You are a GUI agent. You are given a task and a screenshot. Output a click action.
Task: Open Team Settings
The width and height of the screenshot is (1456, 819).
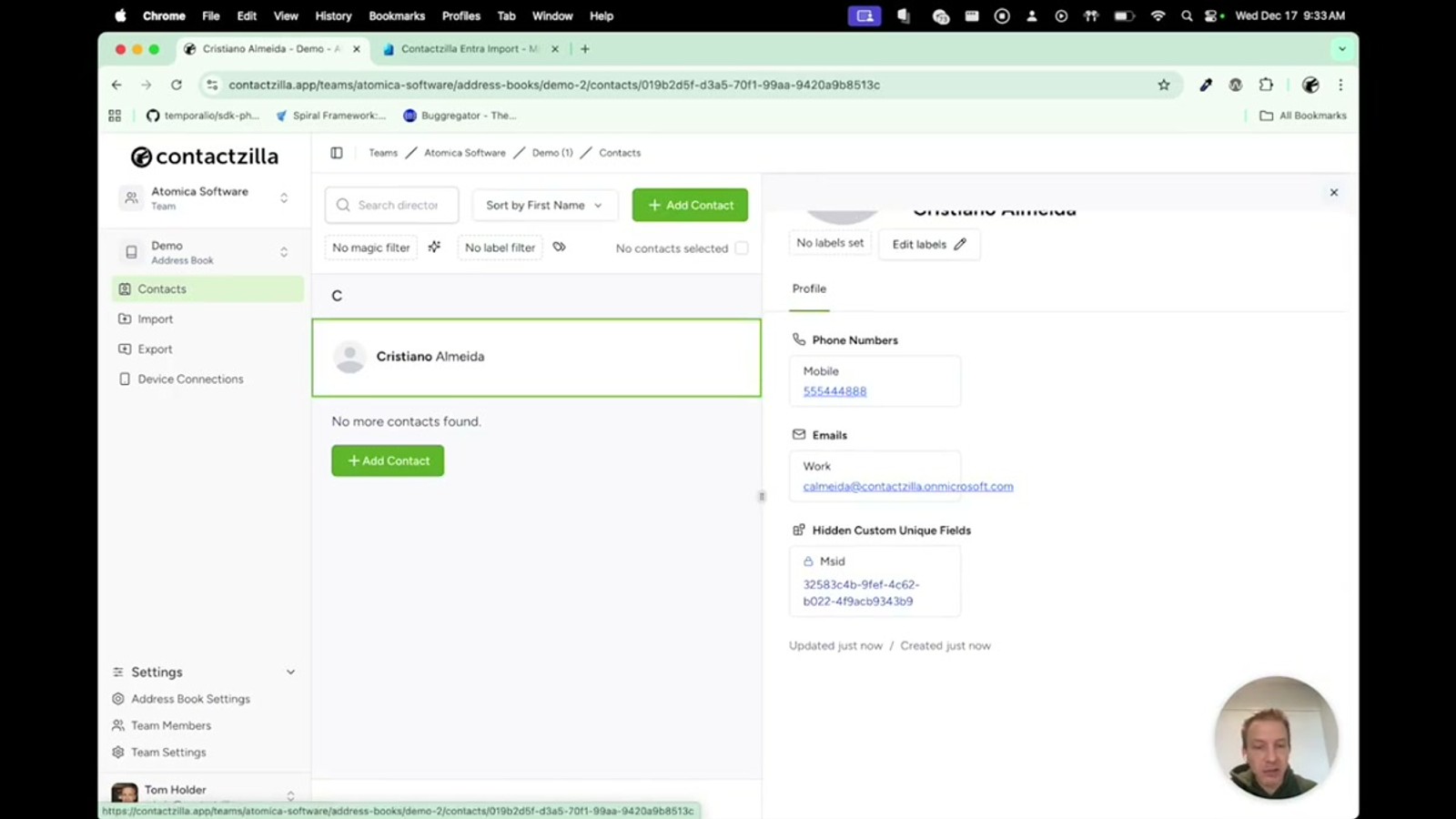pos(168,752)
